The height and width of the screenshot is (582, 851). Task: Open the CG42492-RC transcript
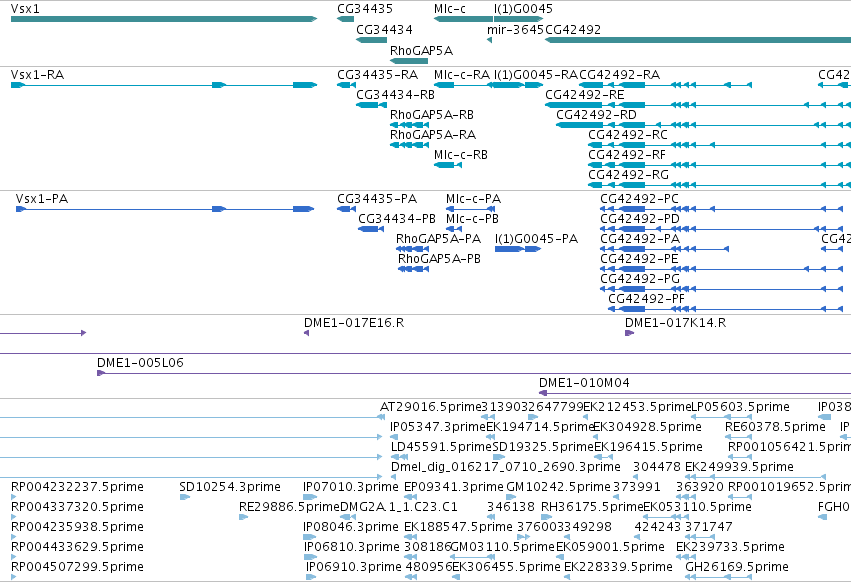[720, 144]
